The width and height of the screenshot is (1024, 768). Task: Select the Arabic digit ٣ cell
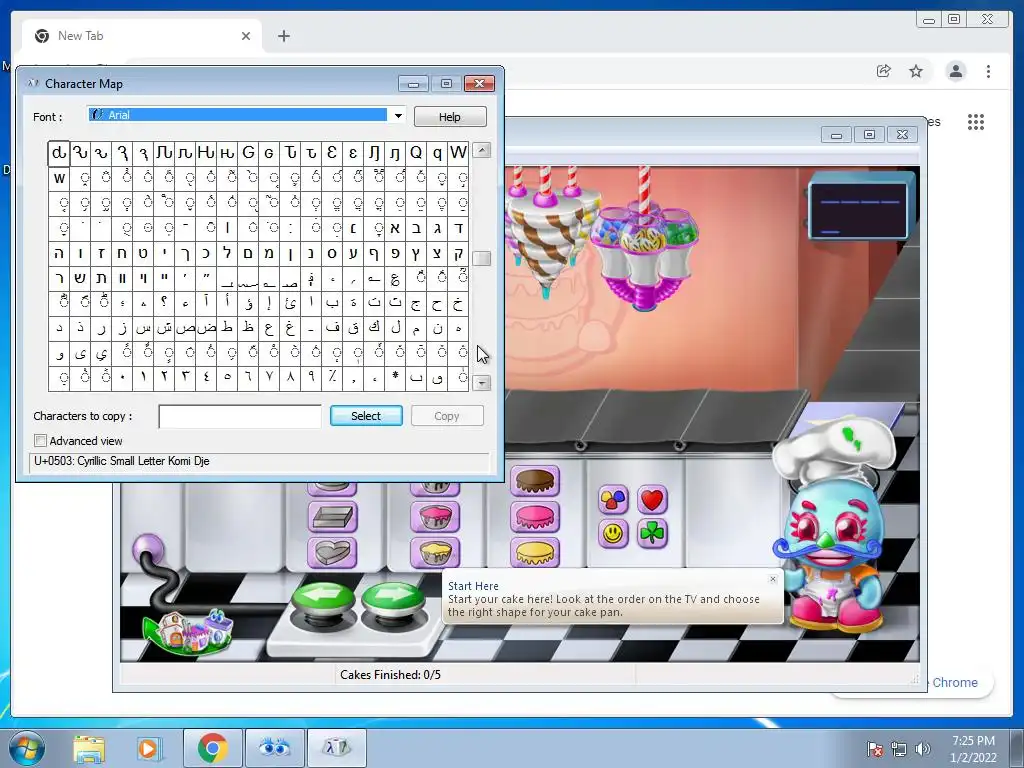pyautogui.click(x=185, y=379)
